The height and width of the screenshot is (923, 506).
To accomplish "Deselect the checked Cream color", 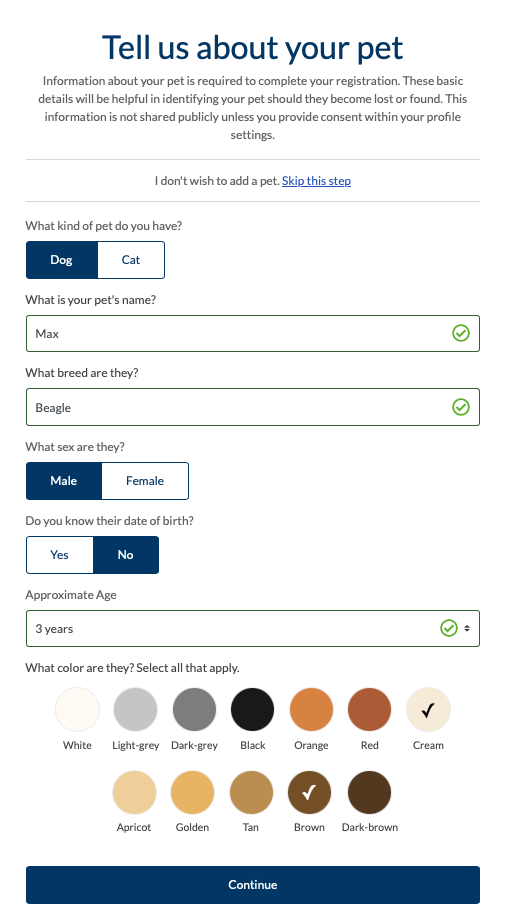I will coord(428,709).
